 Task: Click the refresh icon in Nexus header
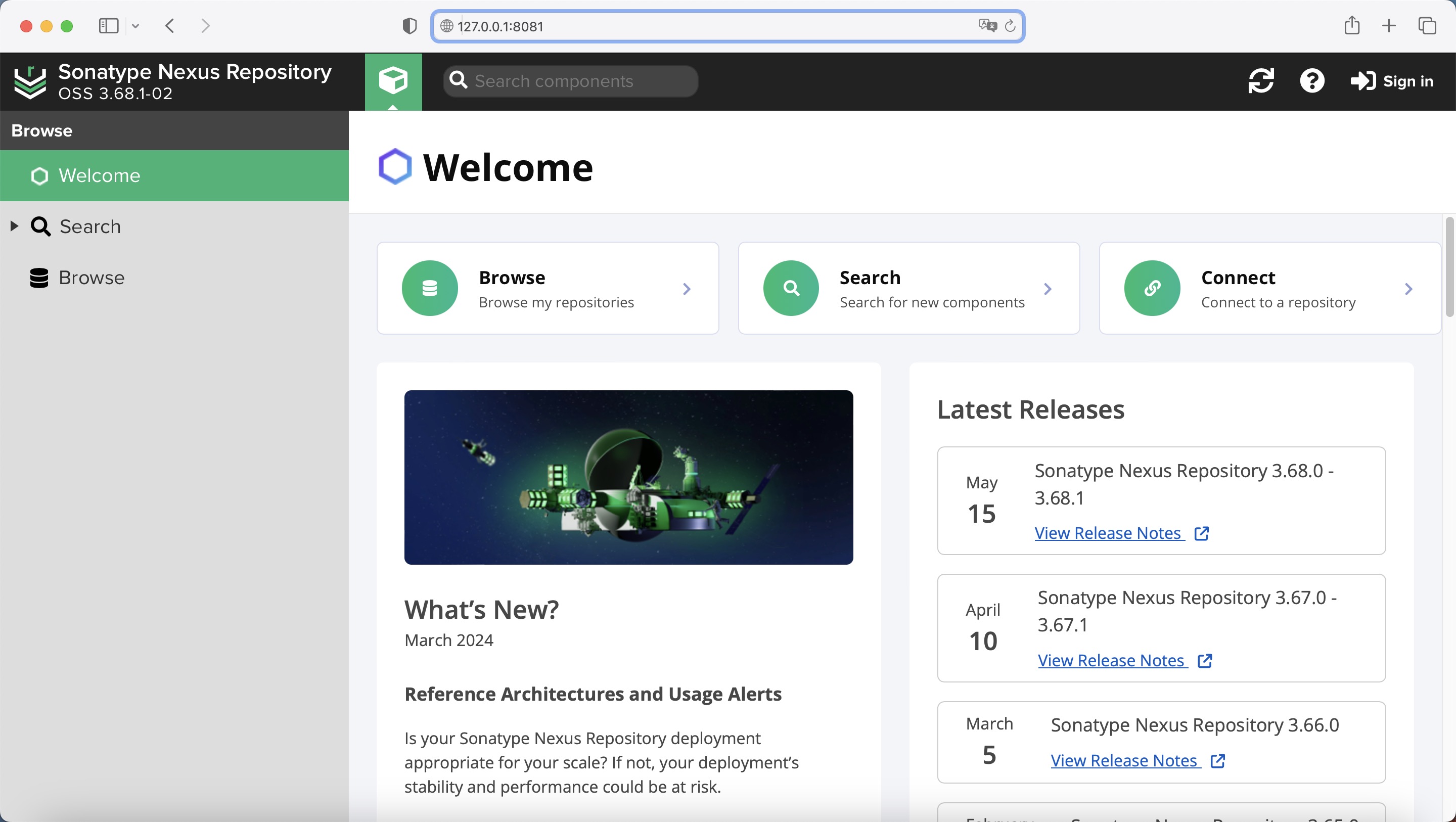pyautogui.click(x=1260, y=81)
